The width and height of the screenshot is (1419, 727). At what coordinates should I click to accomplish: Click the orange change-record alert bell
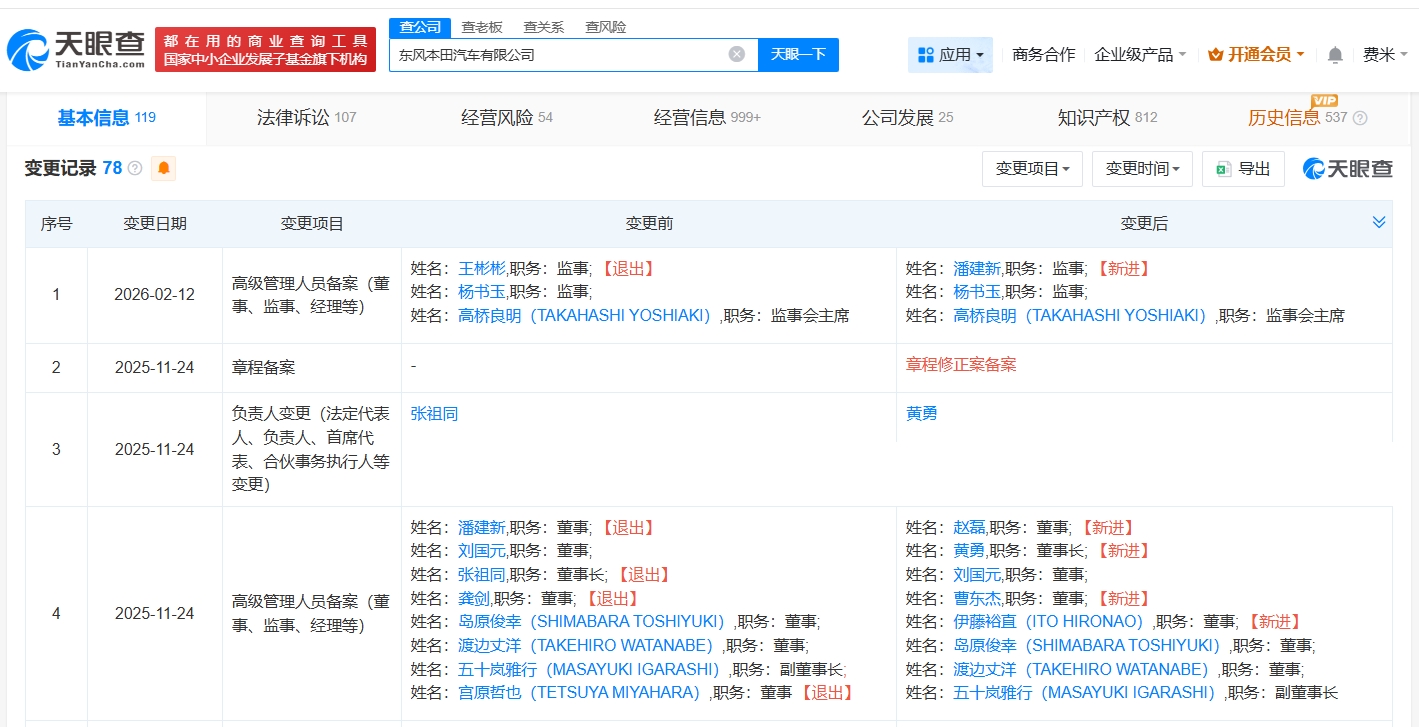point(164,168)
